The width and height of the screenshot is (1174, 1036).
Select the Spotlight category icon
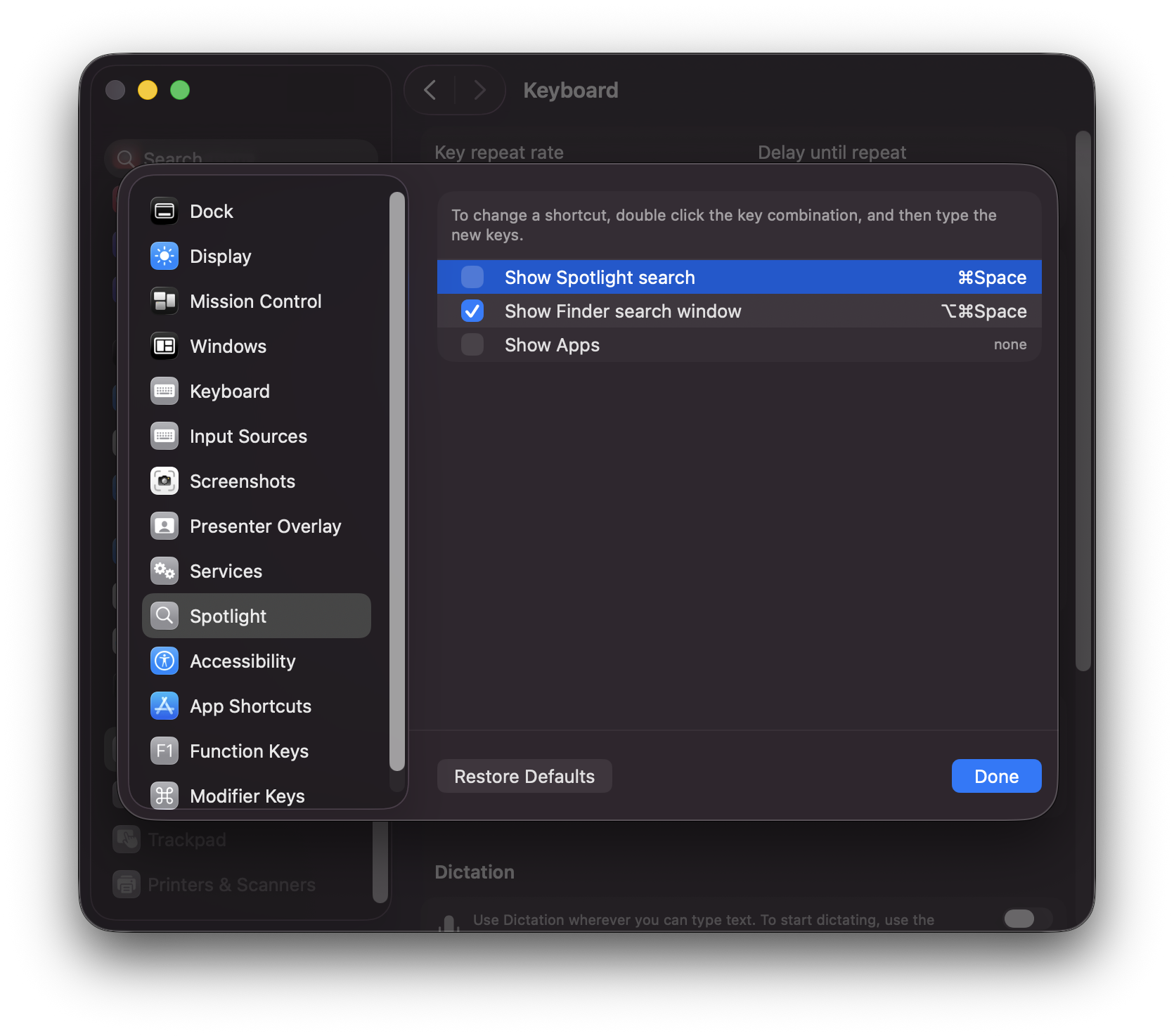pyautogui.click(x=165, y=616)
